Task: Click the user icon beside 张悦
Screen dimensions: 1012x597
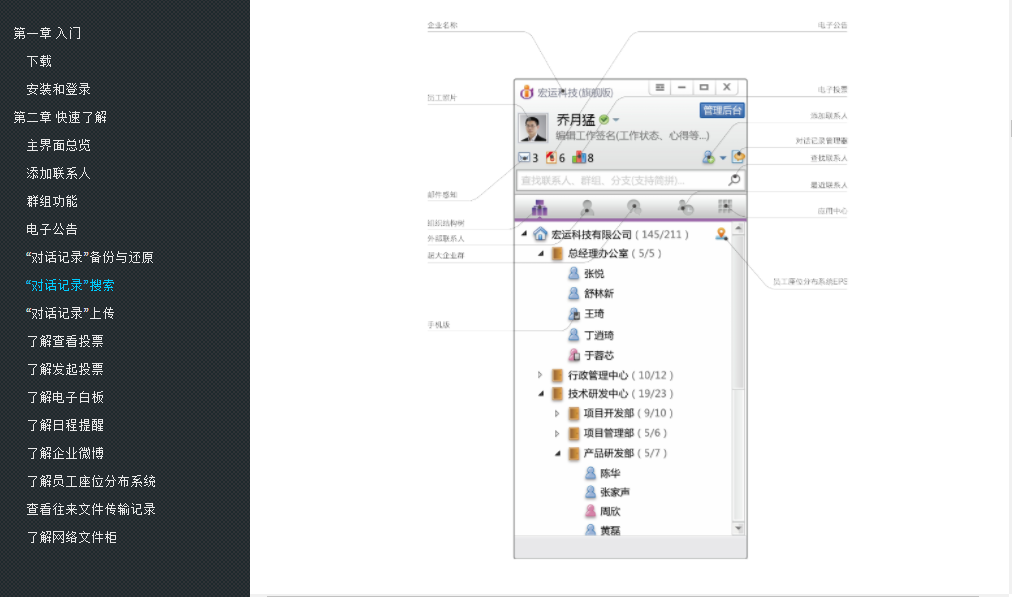Action: click(573, 274)
